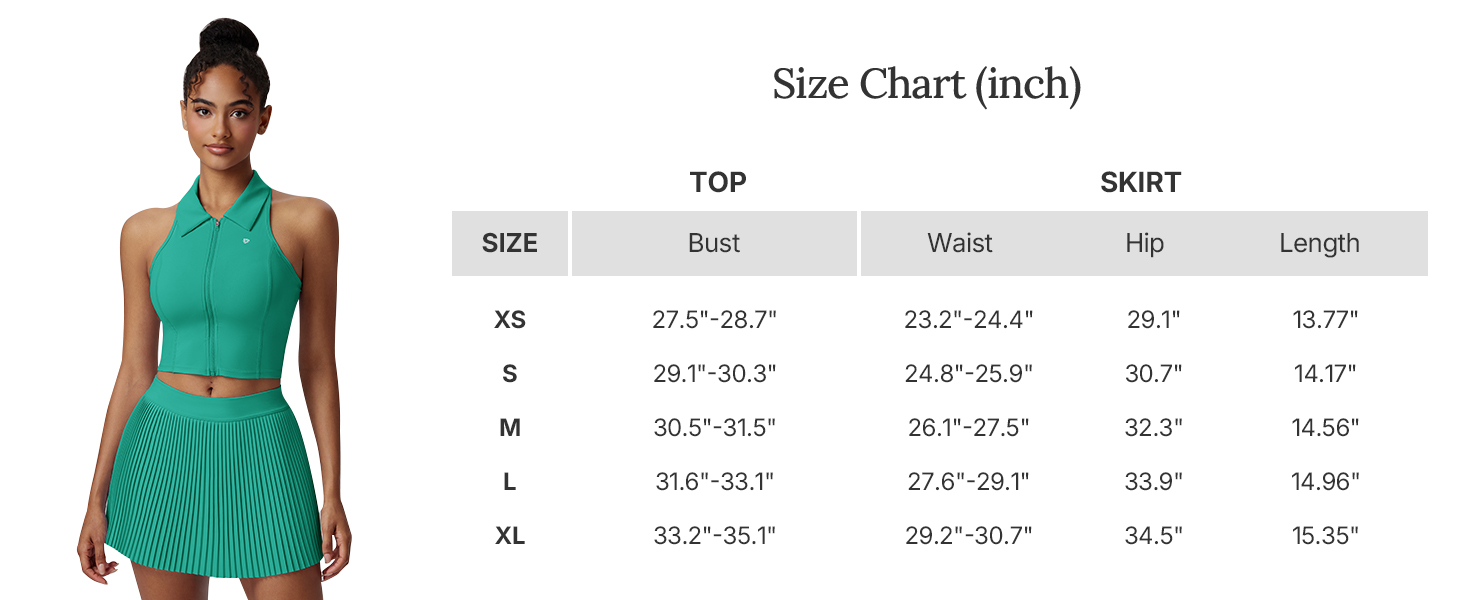Select the XS size row label
This screenshot has height=600, width=1464.
pos(510,320)
